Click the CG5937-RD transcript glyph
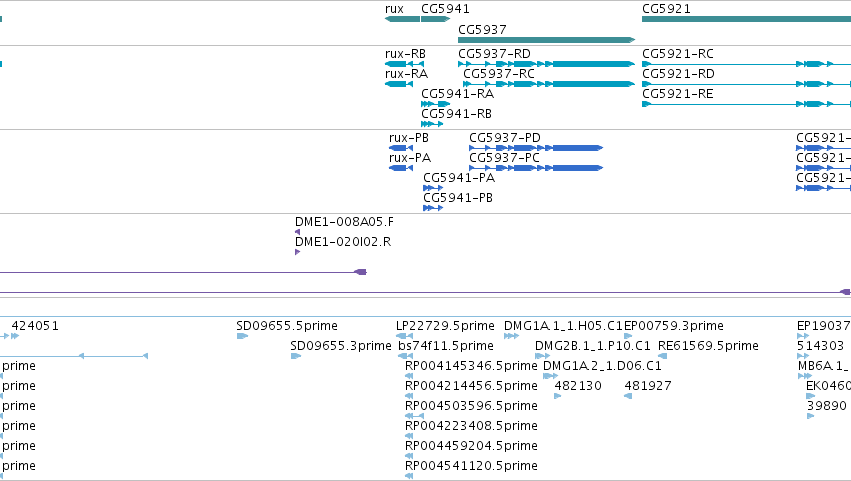Image resolution: width=851 pixels, height=481 pixels. pos(546,64)
